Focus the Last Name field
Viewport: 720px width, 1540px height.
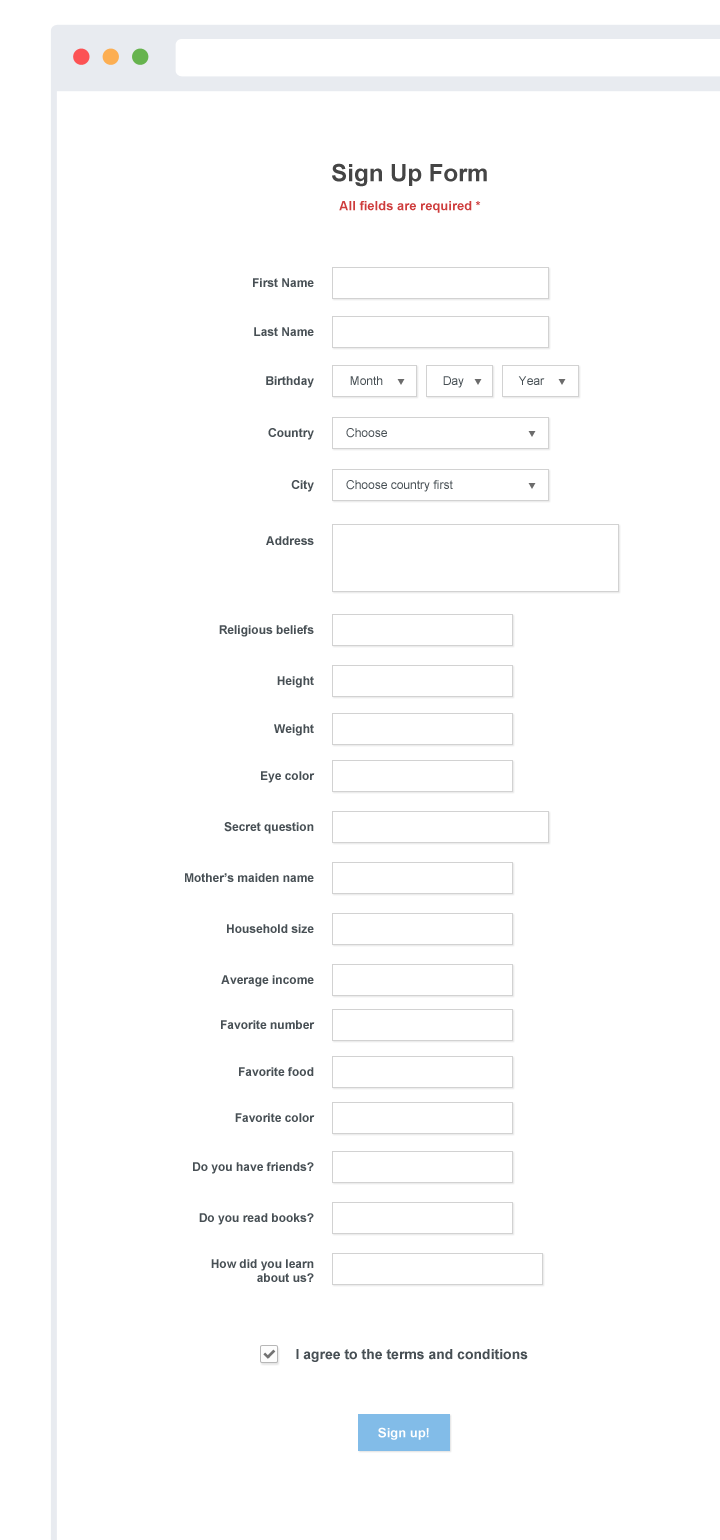pos(440,332)
